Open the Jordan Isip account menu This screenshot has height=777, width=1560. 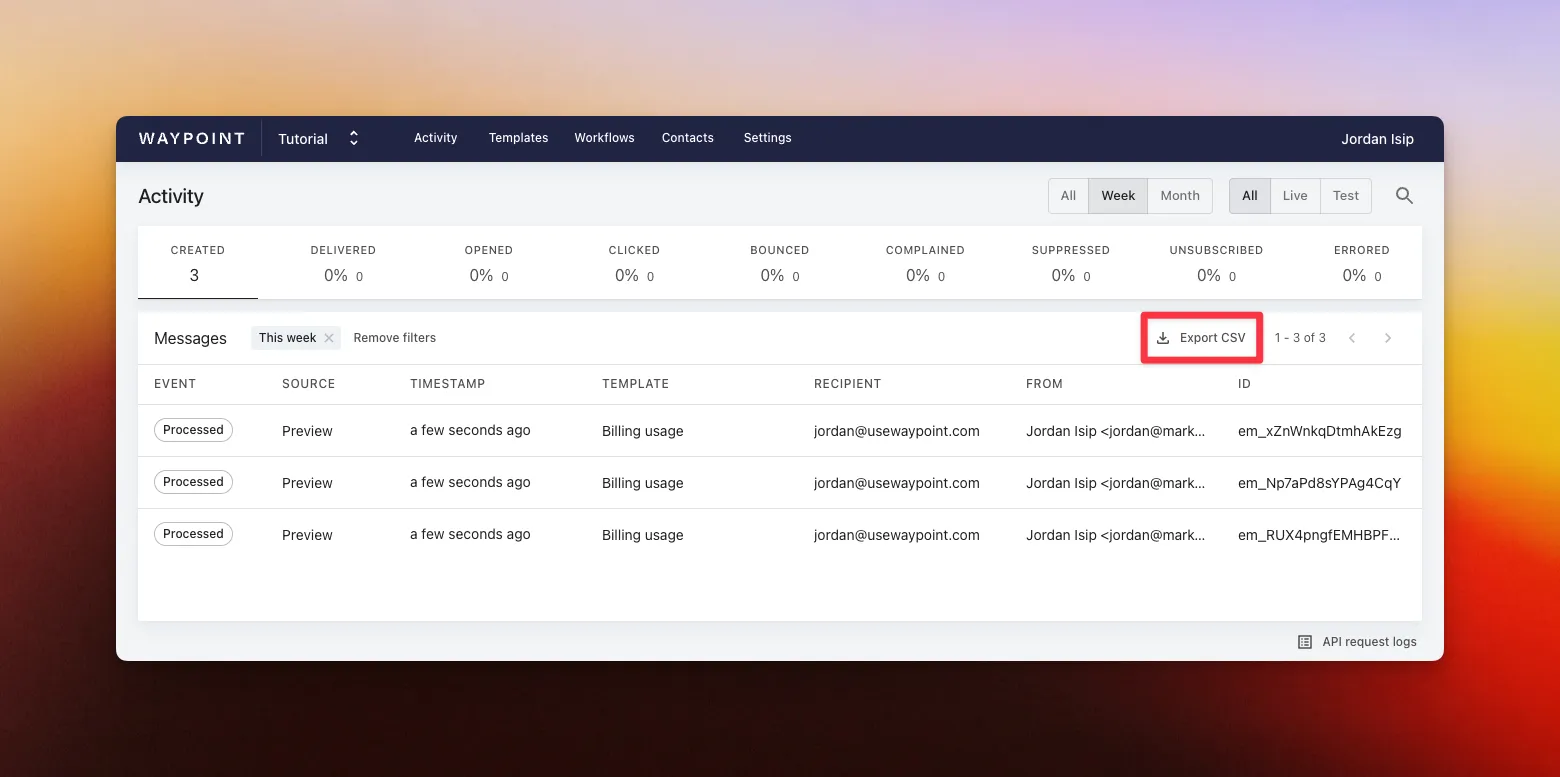point(1377,139)
